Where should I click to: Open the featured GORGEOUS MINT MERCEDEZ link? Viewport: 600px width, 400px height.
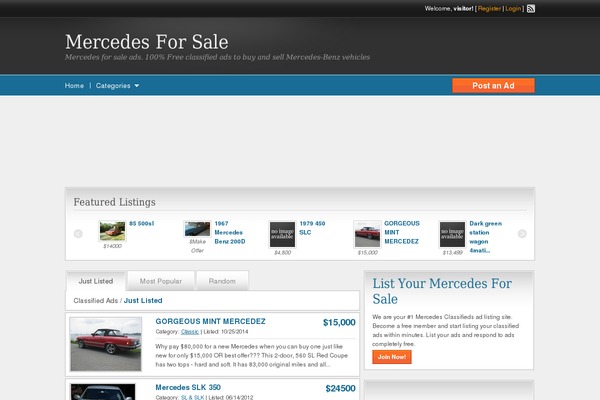click(402, 232)
